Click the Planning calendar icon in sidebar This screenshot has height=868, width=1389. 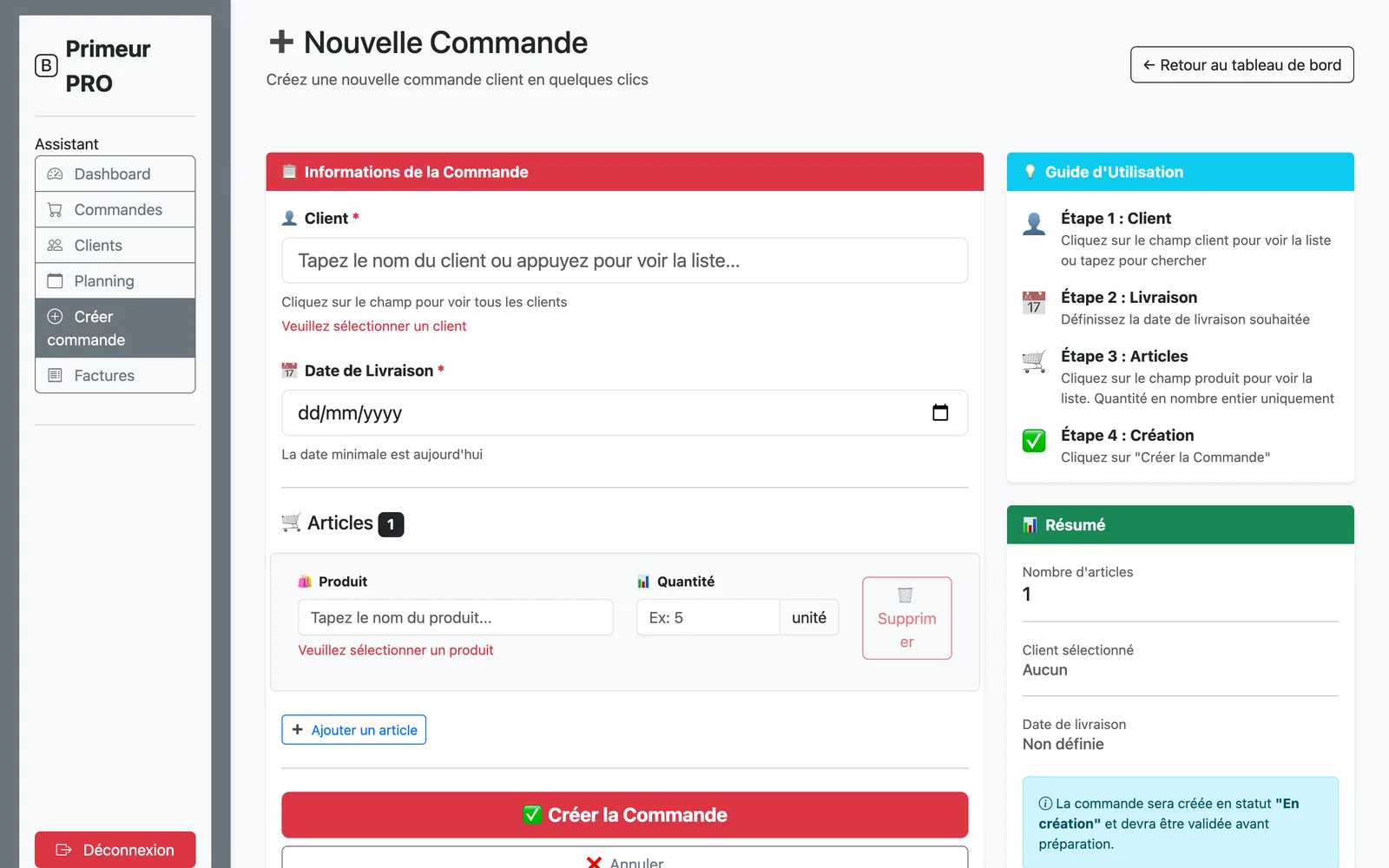click(55, 280)
